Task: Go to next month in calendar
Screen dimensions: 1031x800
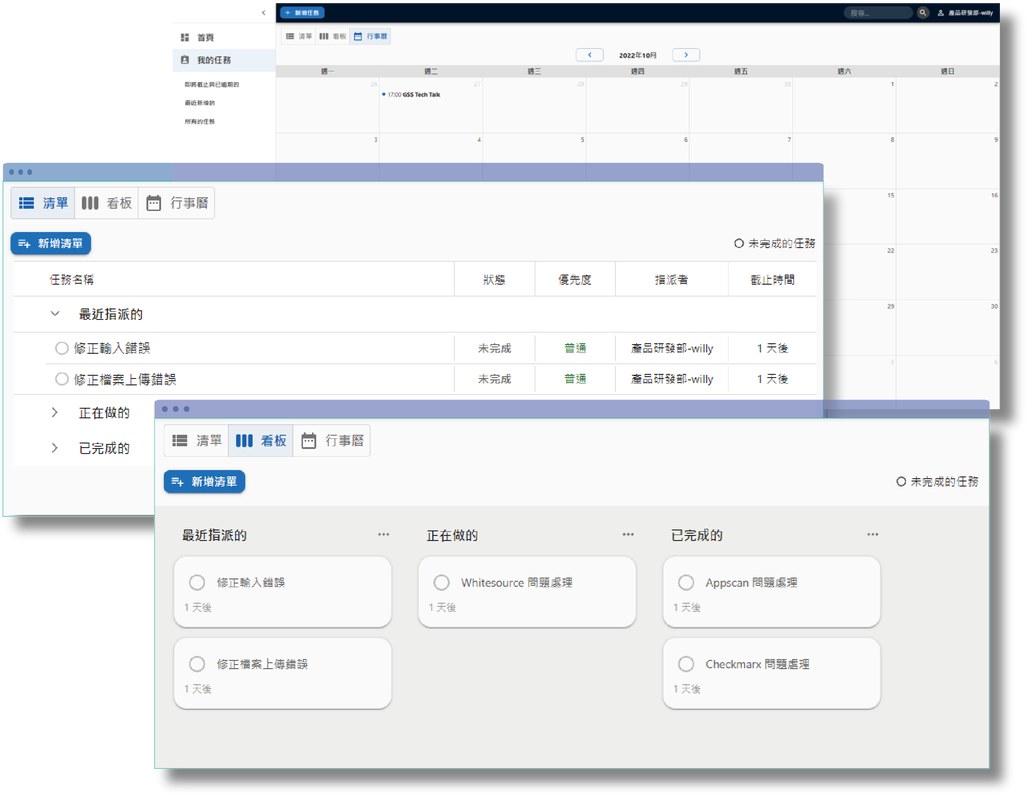Action: [x=686, y=55]
